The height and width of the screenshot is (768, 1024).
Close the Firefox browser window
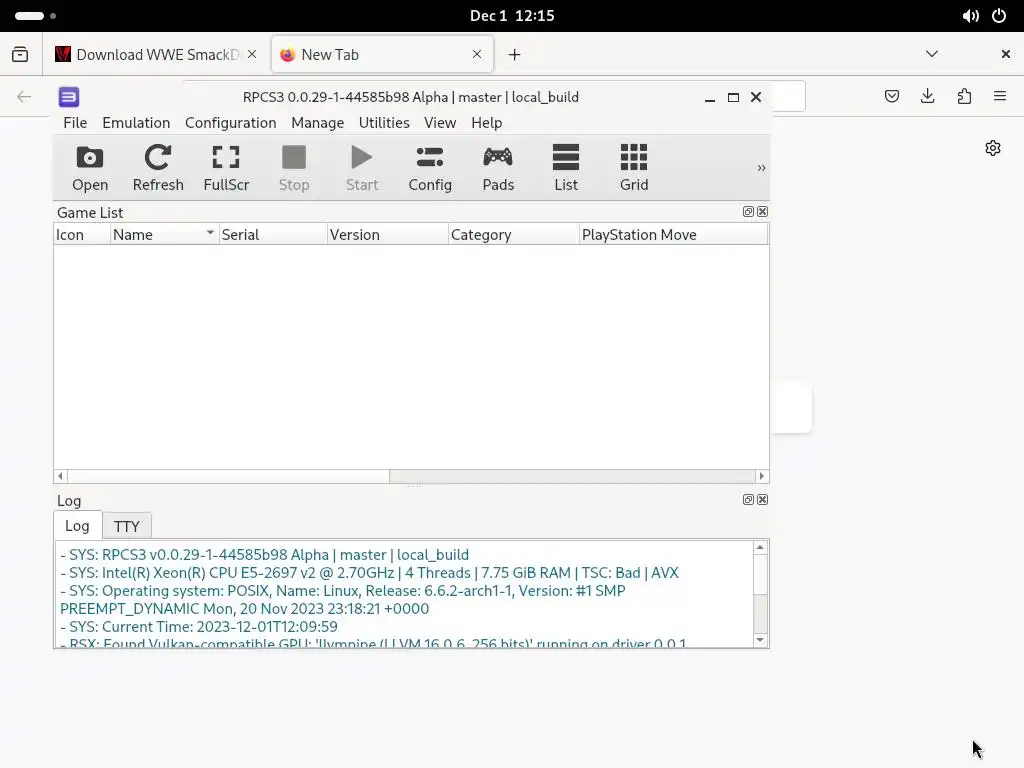click(x=1006, y=54)
